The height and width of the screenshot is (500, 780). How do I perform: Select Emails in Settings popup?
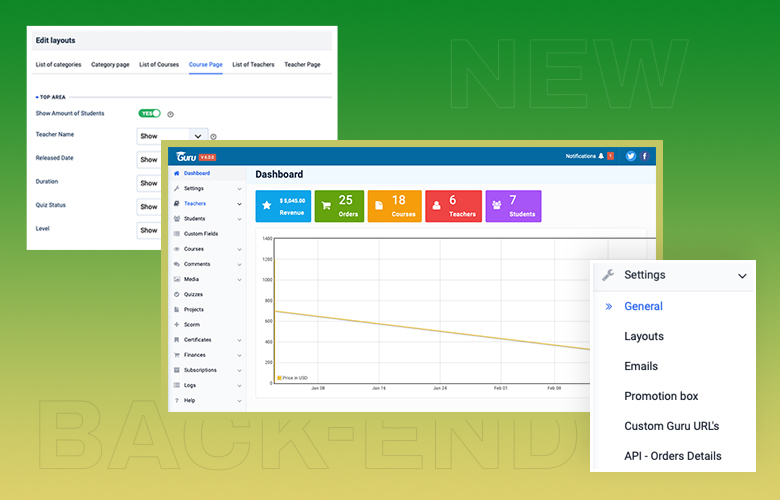point(641,366)
